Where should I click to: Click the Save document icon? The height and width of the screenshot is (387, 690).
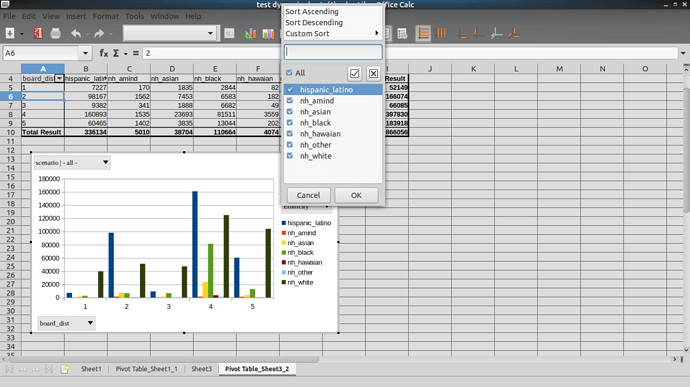click(x=10, y=33)
